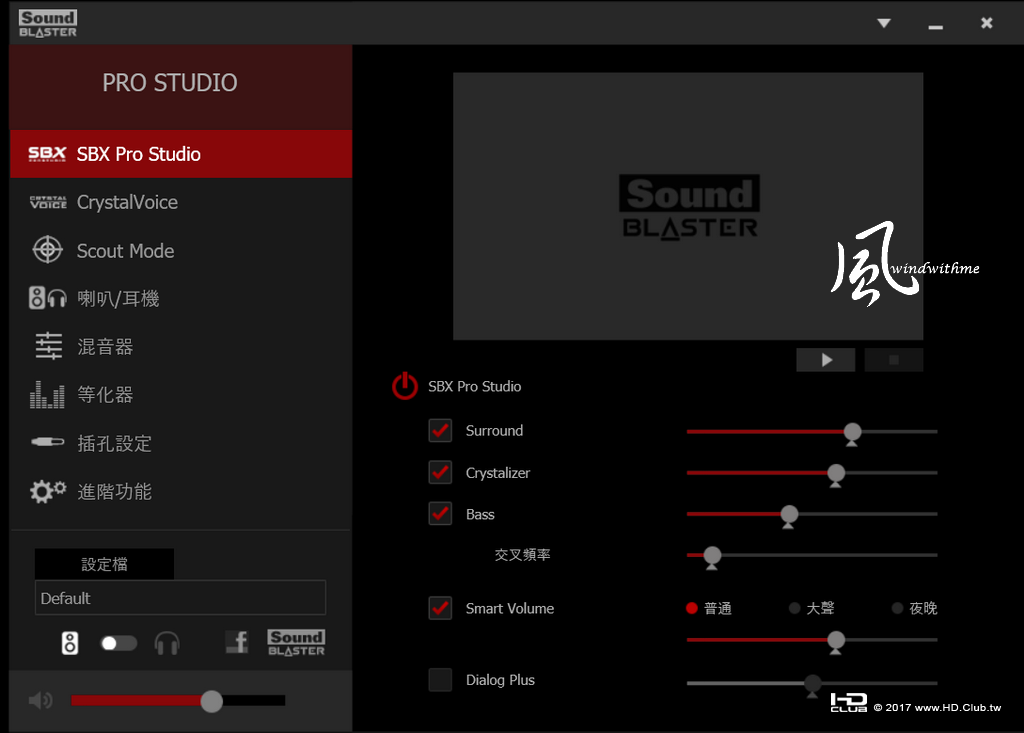This screenshot has width=1024, height=733.
Task: Open the title bar dropdown arrow menu
Action: 883,23
